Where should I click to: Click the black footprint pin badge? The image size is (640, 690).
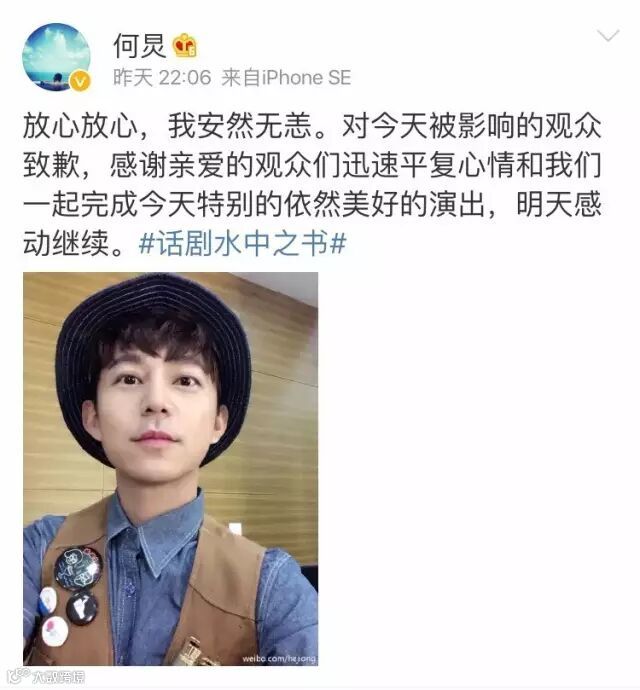(82, 608)
